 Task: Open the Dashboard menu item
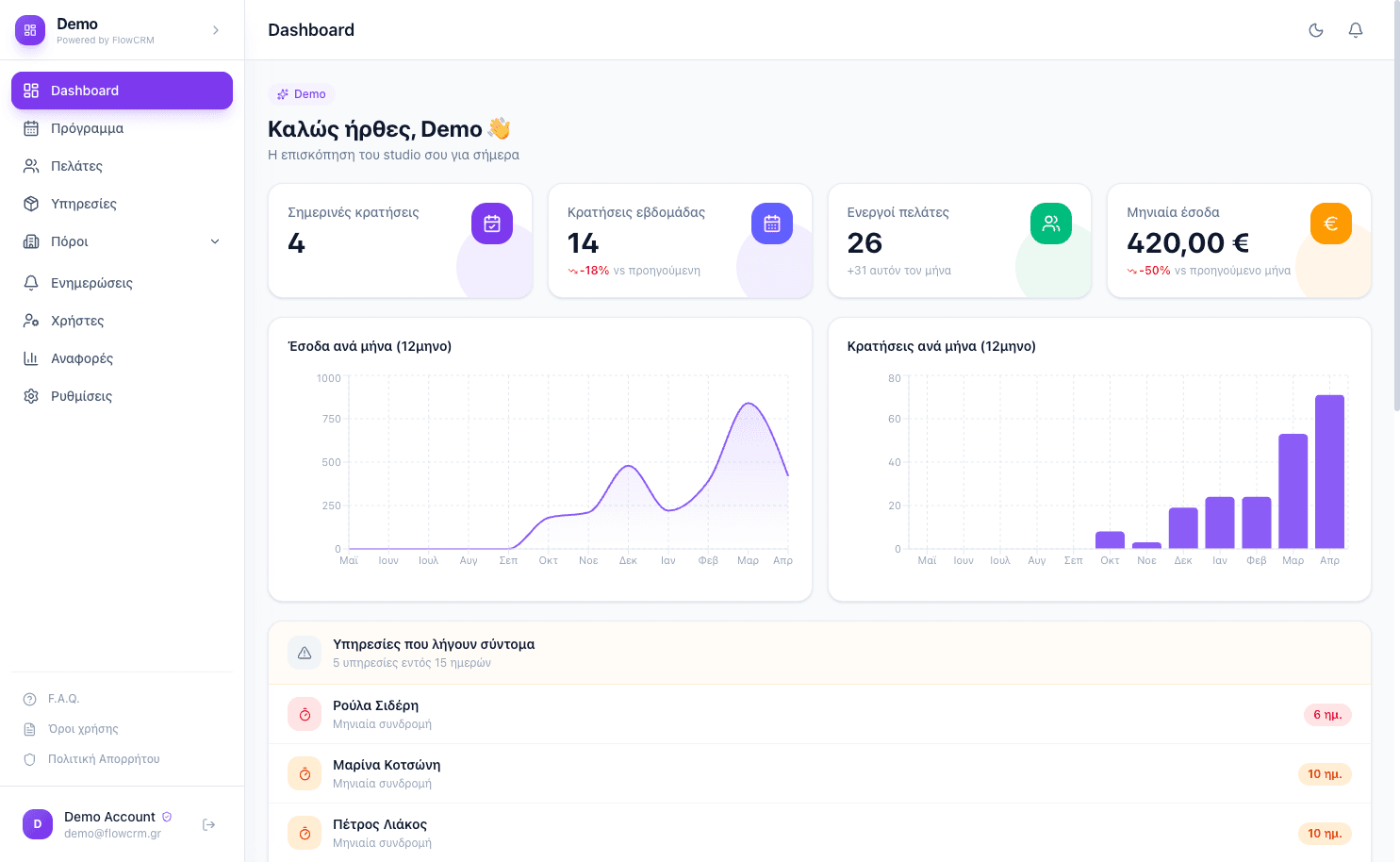pos(122,91)
